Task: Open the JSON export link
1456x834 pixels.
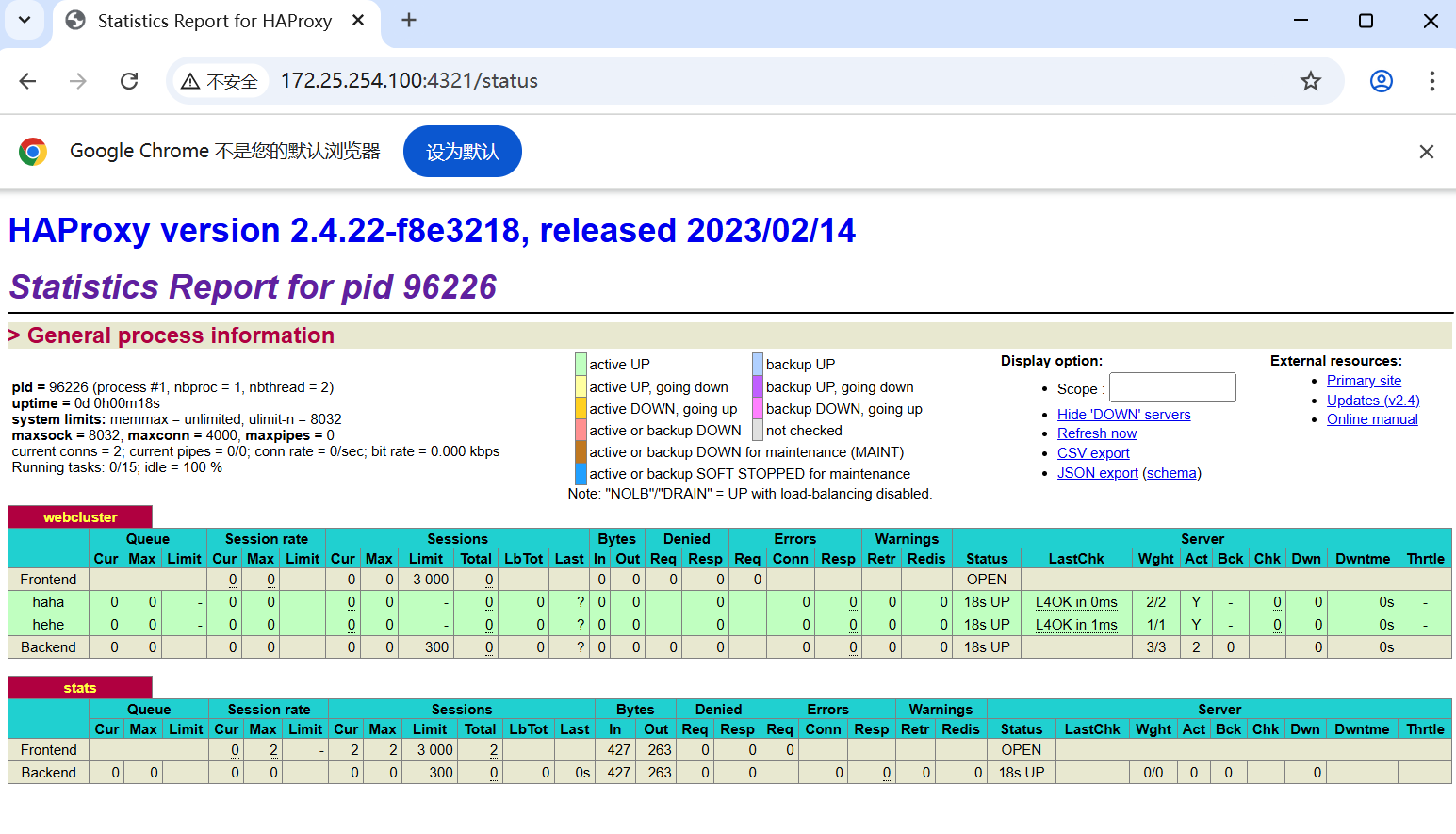Action: click(x=1098, y=473)
